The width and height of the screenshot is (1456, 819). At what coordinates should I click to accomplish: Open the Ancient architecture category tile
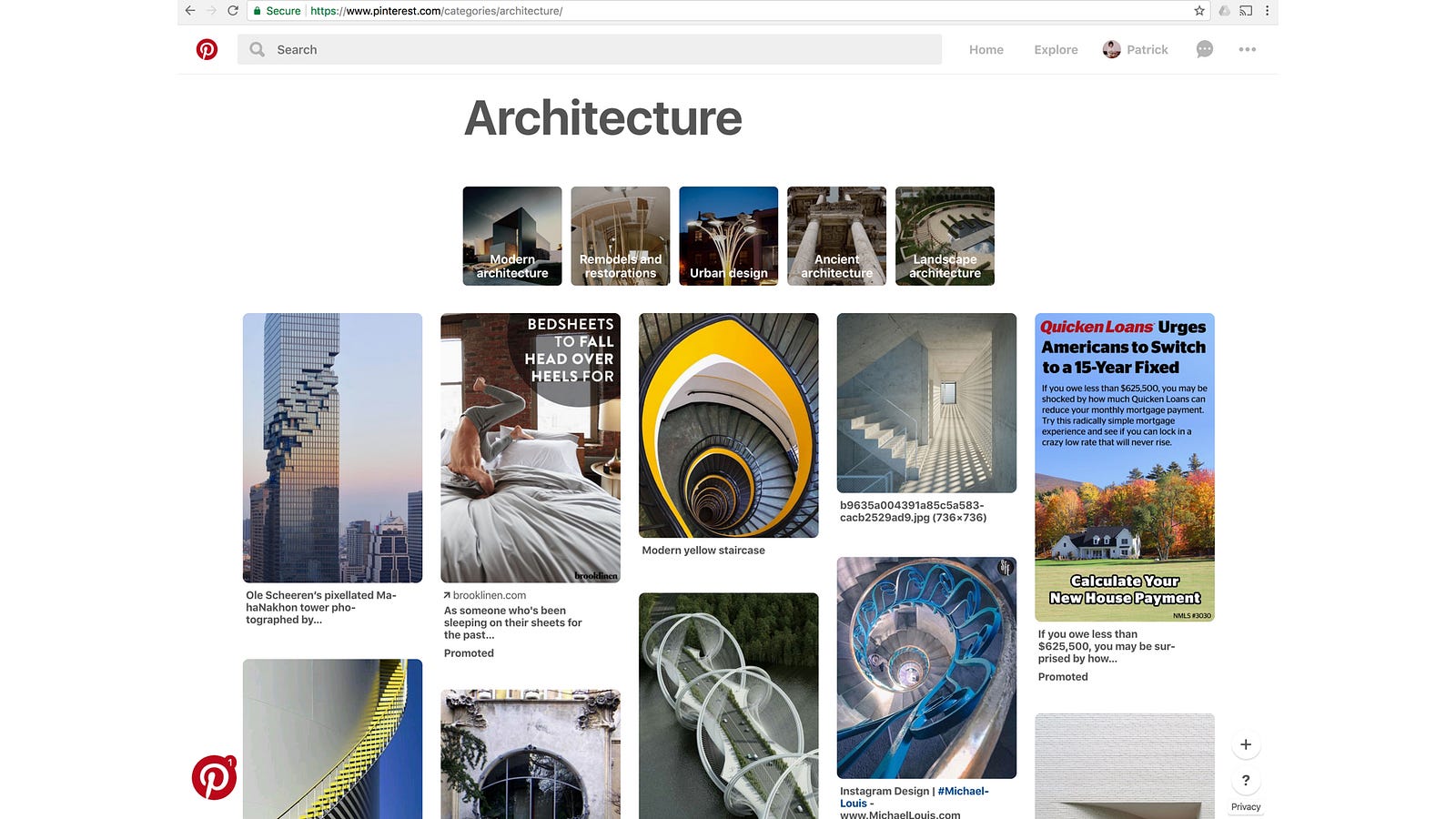point(836,236)
